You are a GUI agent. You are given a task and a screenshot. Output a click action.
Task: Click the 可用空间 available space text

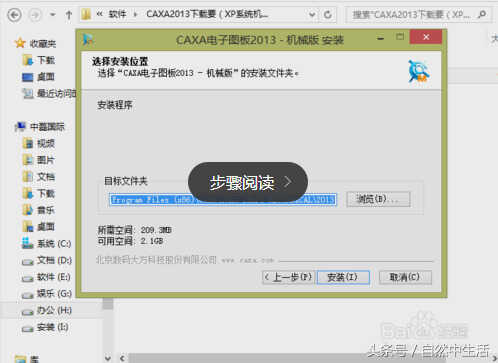pyautogui.click(x=130, y=241)
